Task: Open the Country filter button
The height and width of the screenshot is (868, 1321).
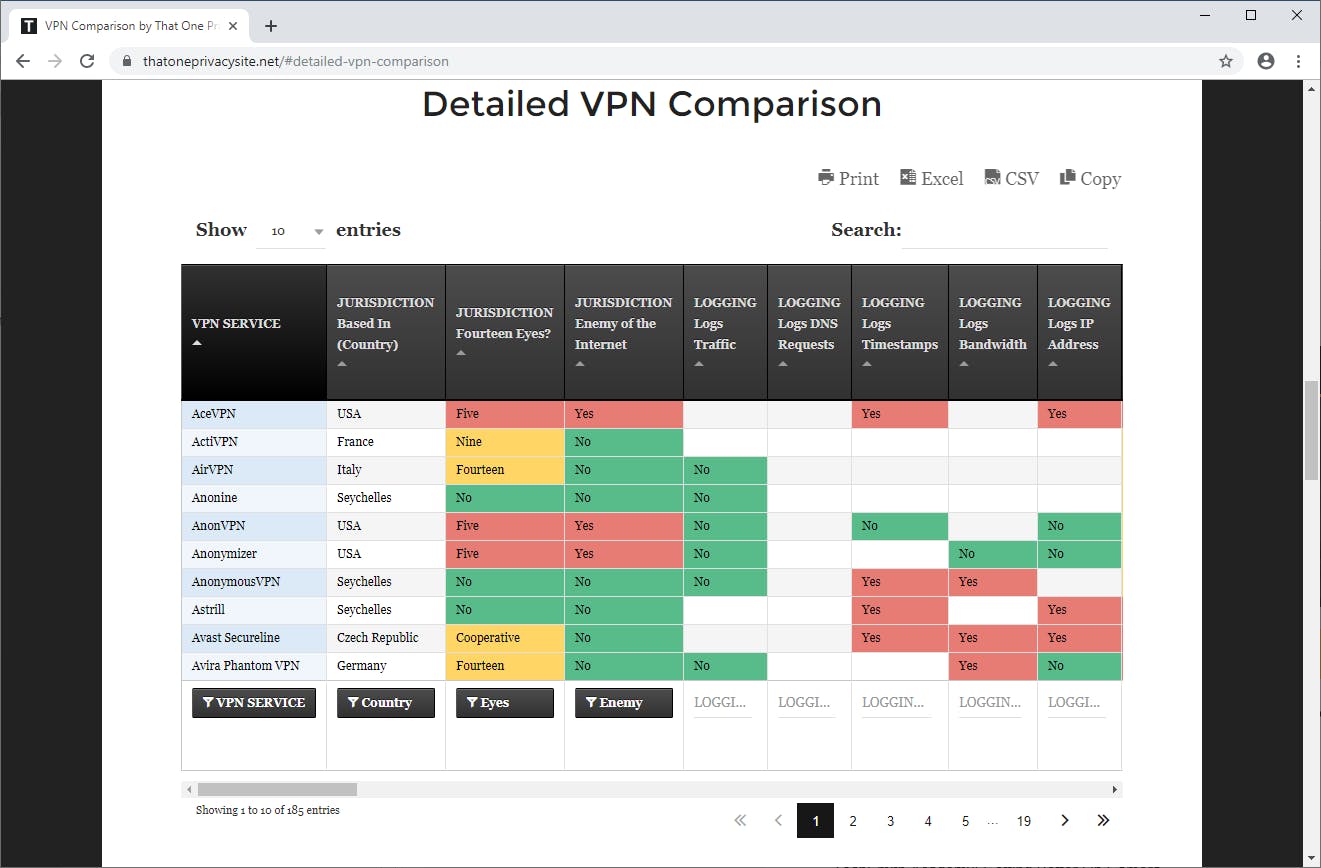Action: (x=386, y=703)
